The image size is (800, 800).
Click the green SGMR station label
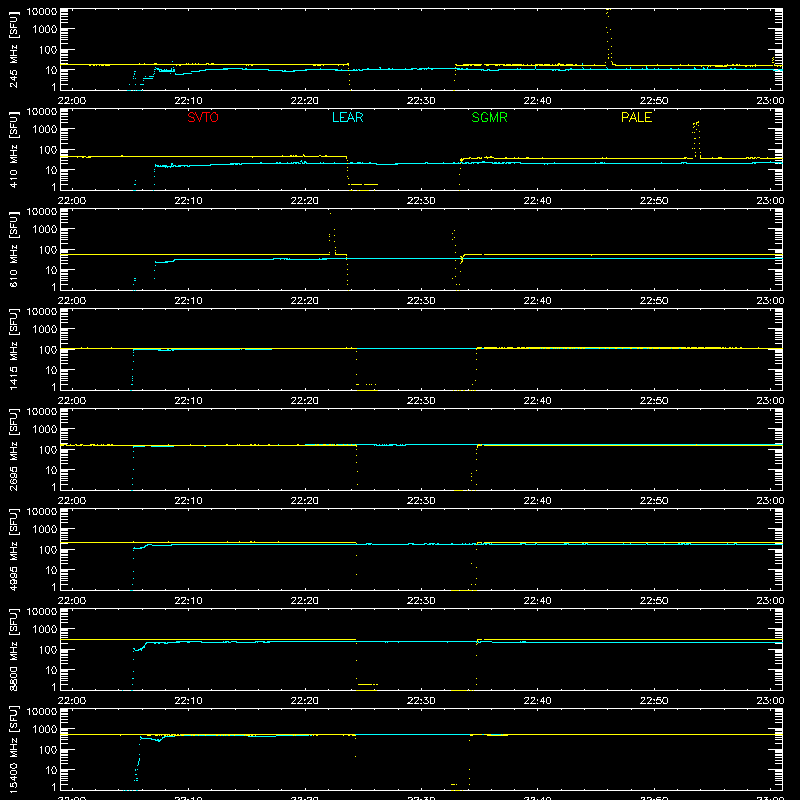489,117
